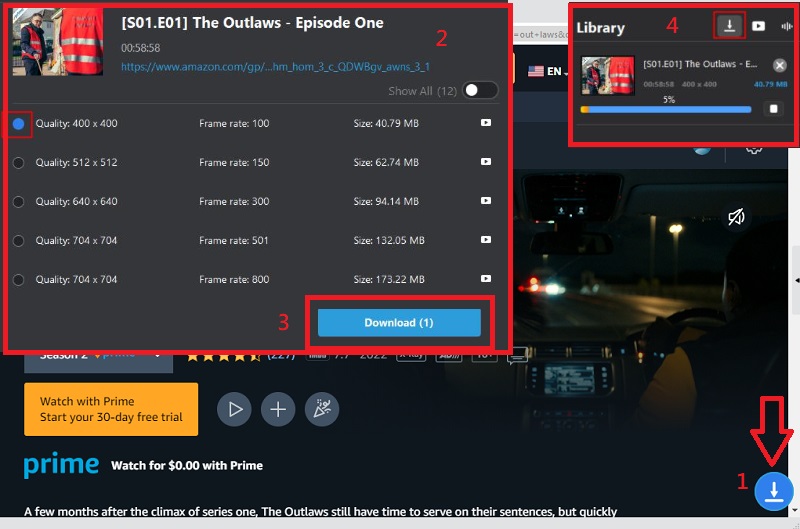This screenshot has width=800, height=529.
Task: Click the watch party confetti icon
Action: pyautogui.click(x=322, y=409)
